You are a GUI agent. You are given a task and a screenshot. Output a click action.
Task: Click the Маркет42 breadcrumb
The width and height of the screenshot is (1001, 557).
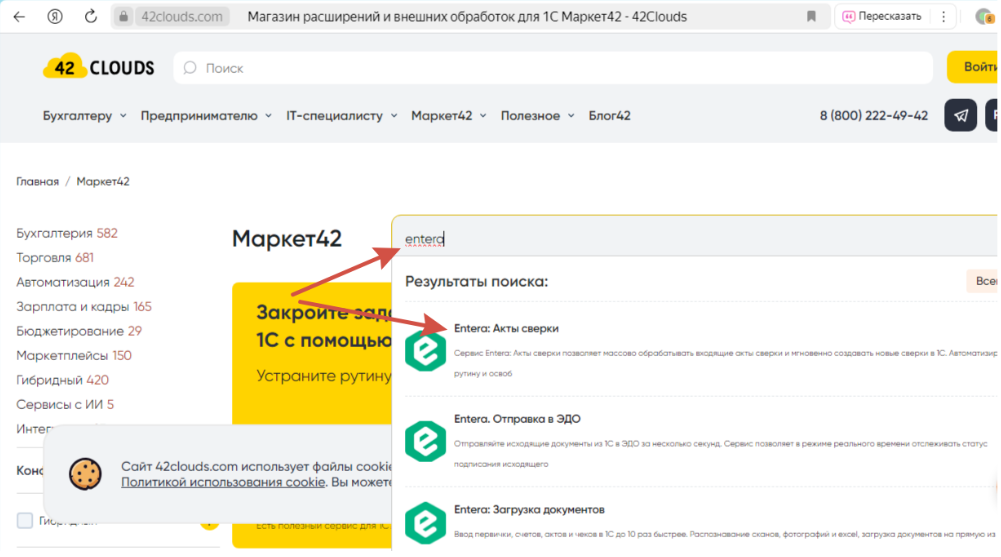pos(103,181)
